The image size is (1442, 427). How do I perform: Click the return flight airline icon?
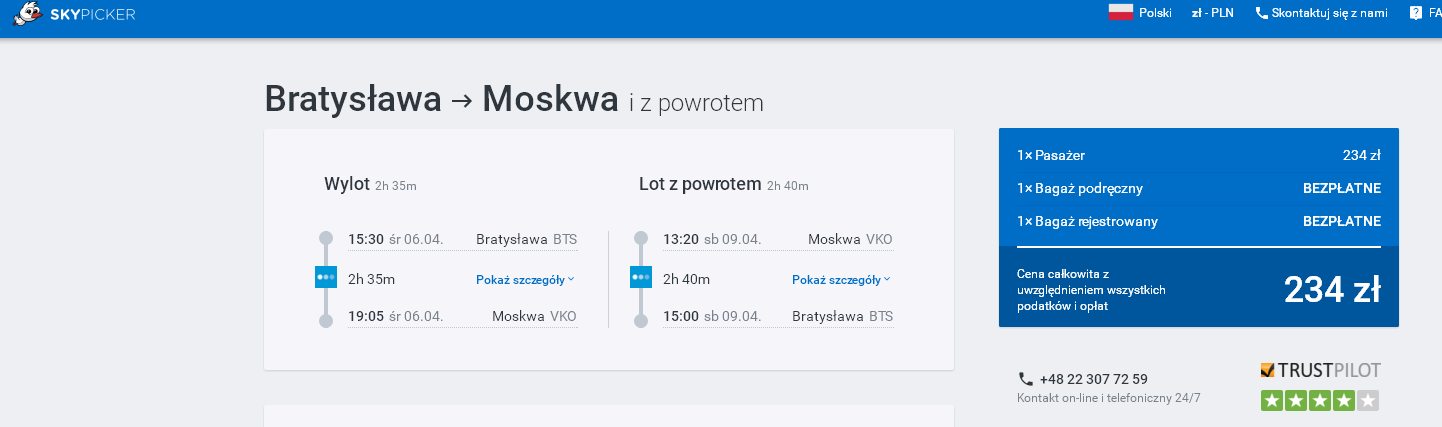(640, 278)
